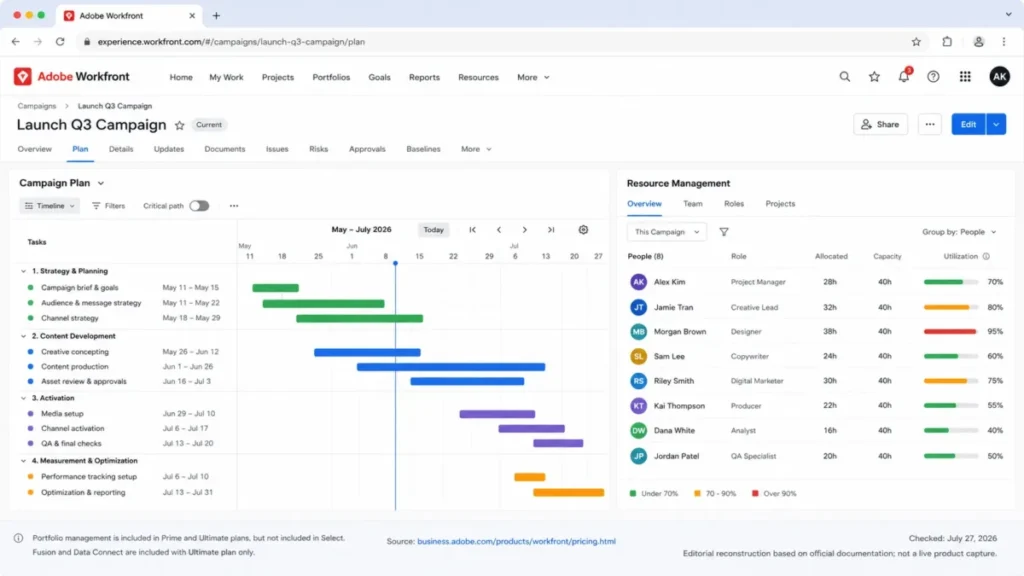Click the browser back arrow
The height and width of the screenshot is (576, 1024).
tap(16, 42)
